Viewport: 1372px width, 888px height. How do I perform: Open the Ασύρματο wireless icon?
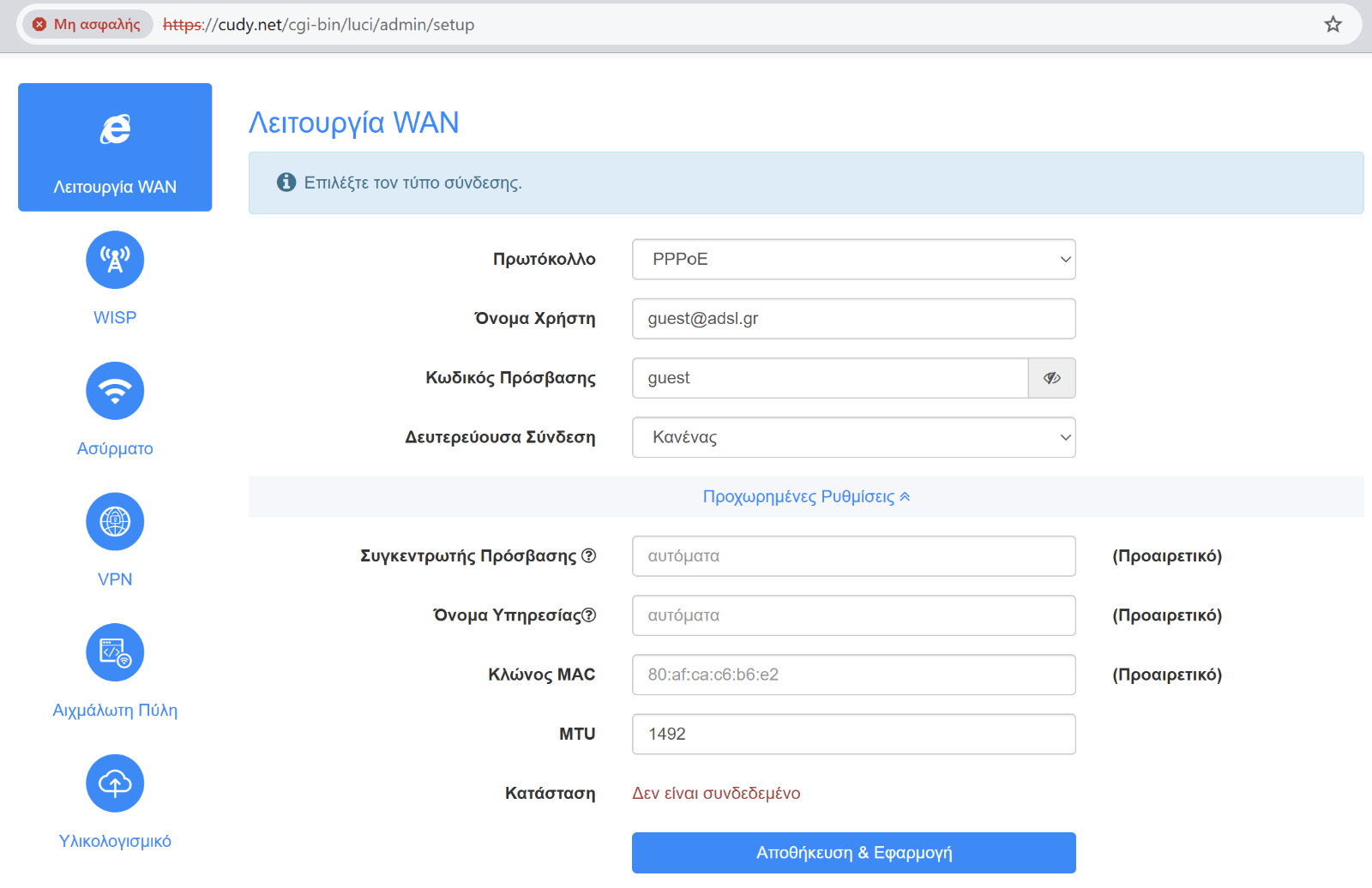pyautogui.click(x=115, y=391)
